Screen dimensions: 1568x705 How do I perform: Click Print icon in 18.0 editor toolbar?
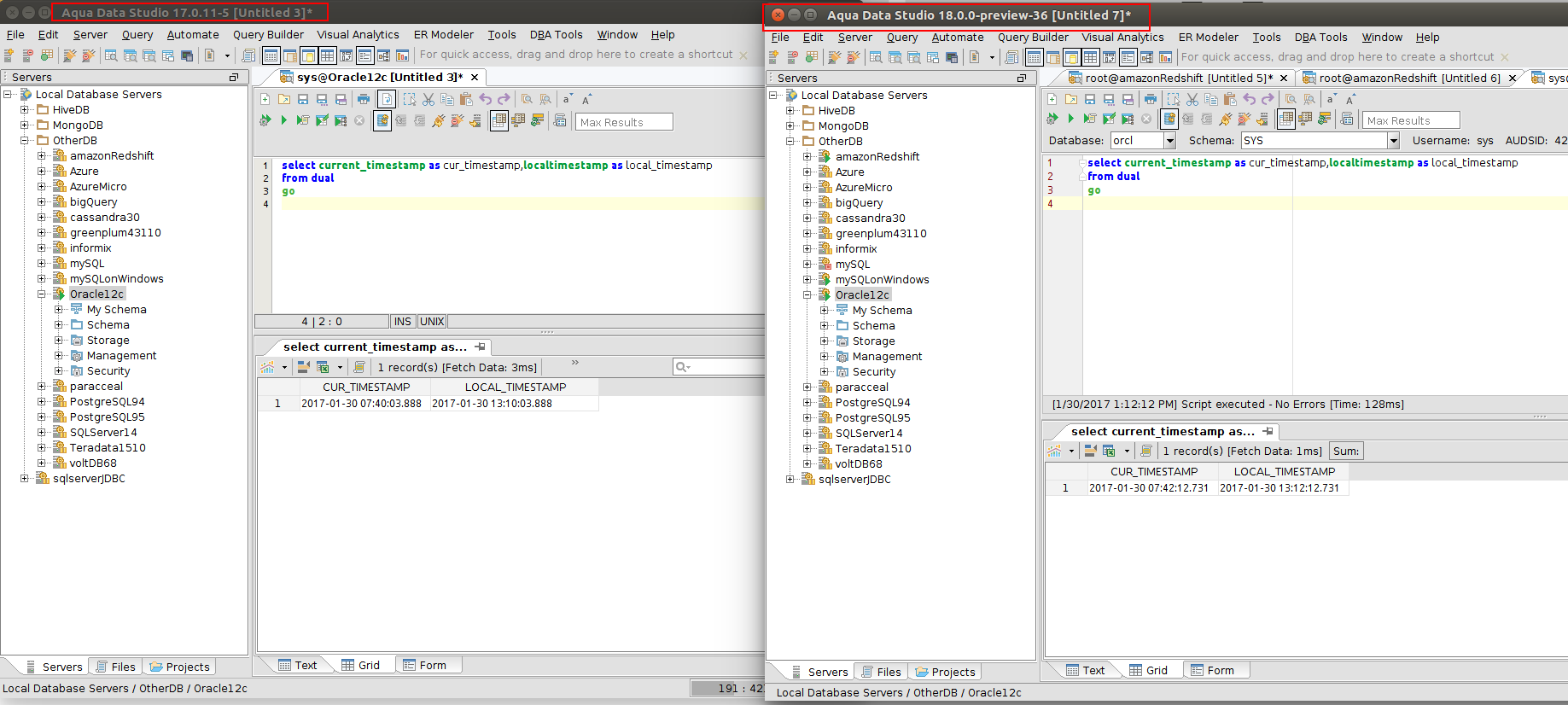pos(1151,99)
